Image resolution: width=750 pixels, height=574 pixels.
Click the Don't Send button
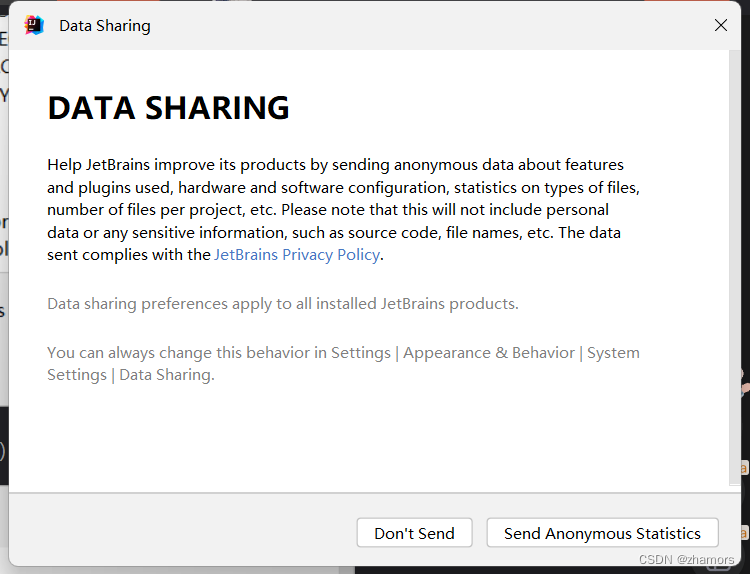[414, 533]
